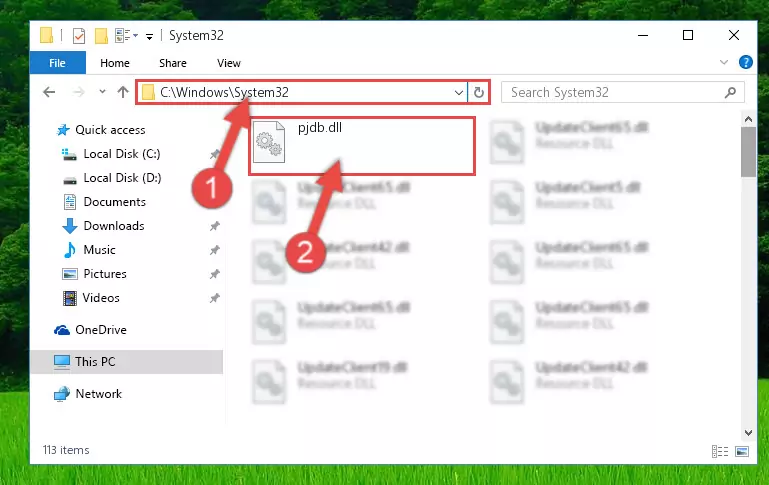Minimize the System32 window
Viewport: 769px width, 485px height.
click(643, 35)
